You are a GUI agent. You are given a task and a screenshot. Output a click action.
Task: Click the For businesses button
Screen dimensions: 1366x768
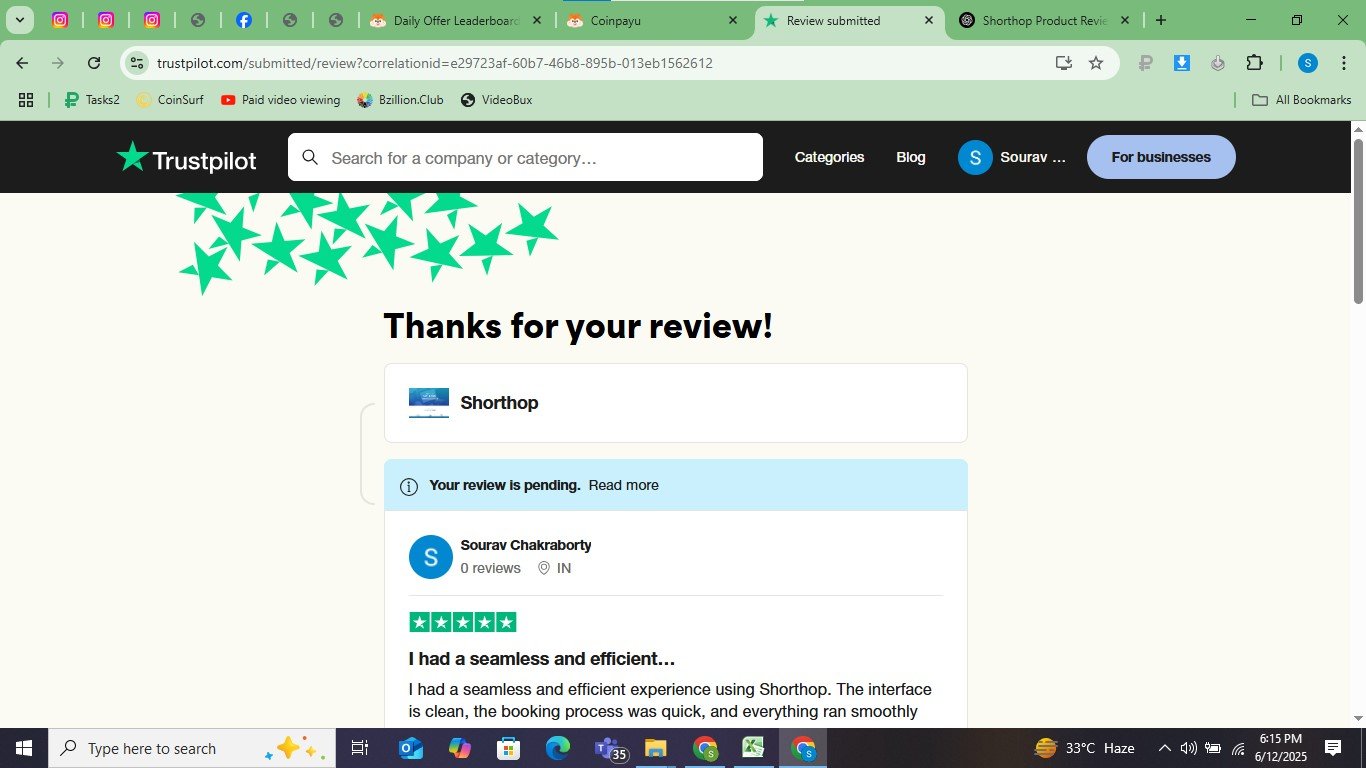[x=1161, y=157]
